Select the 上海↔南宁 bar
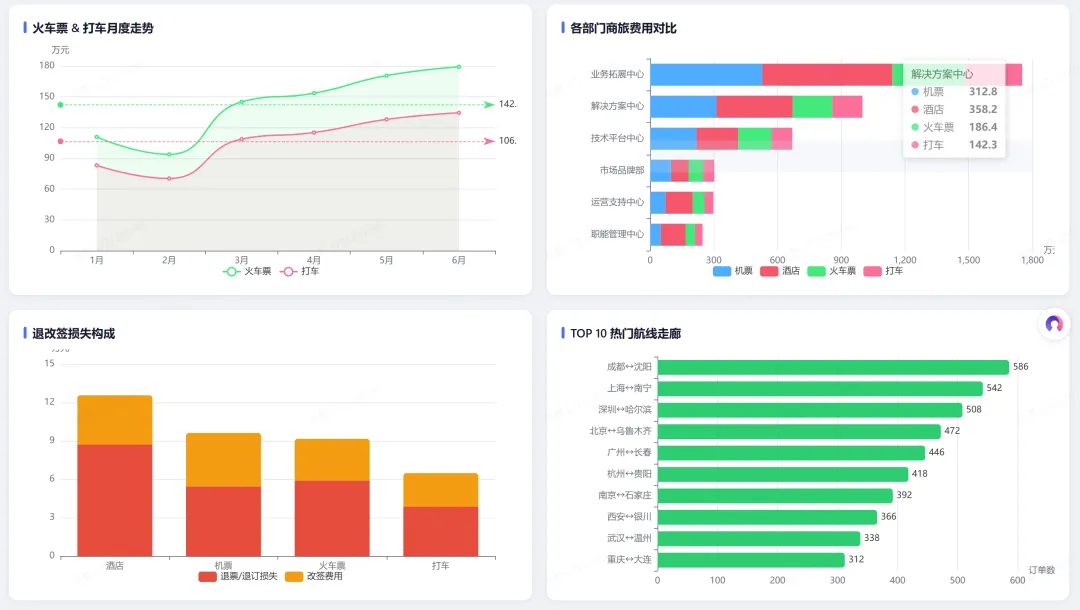Viewport: 1080px width, 610px height. (x=820, y=388)
